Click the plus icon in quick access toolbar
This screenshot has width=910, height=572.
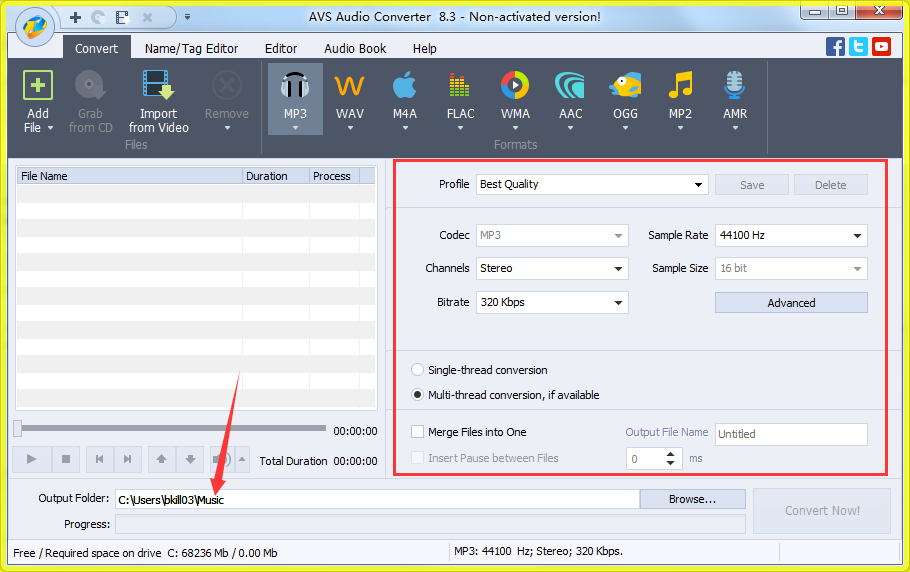(x=75, y=17)
